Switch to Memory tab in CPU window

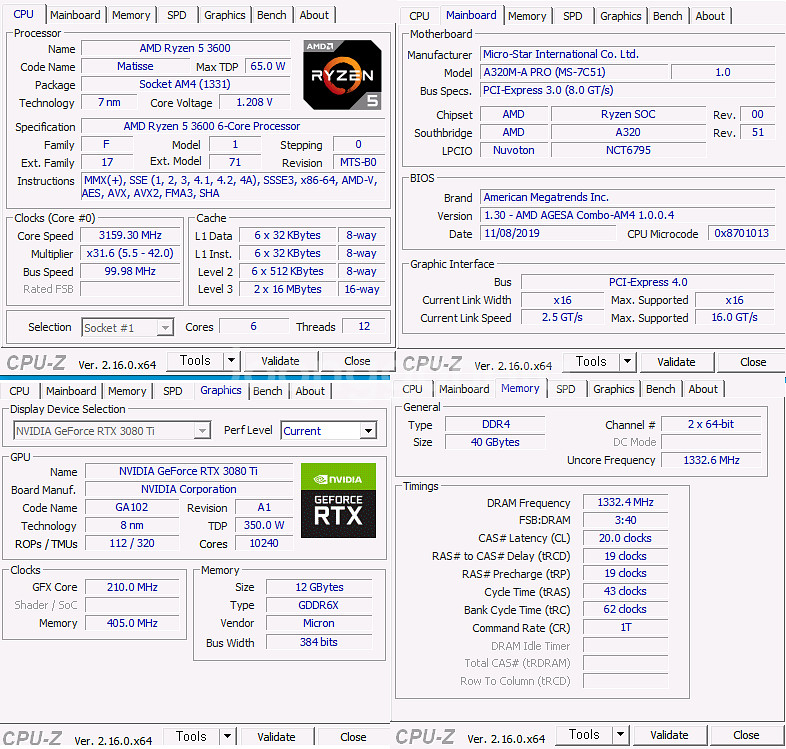(131, 15)
